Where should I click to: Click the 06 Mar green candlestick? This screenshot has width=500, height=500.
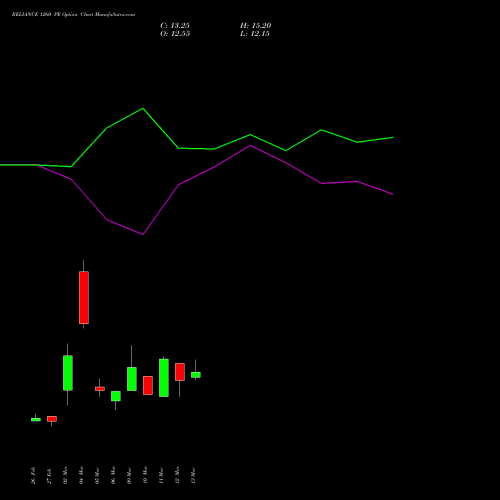coord(116,396)
